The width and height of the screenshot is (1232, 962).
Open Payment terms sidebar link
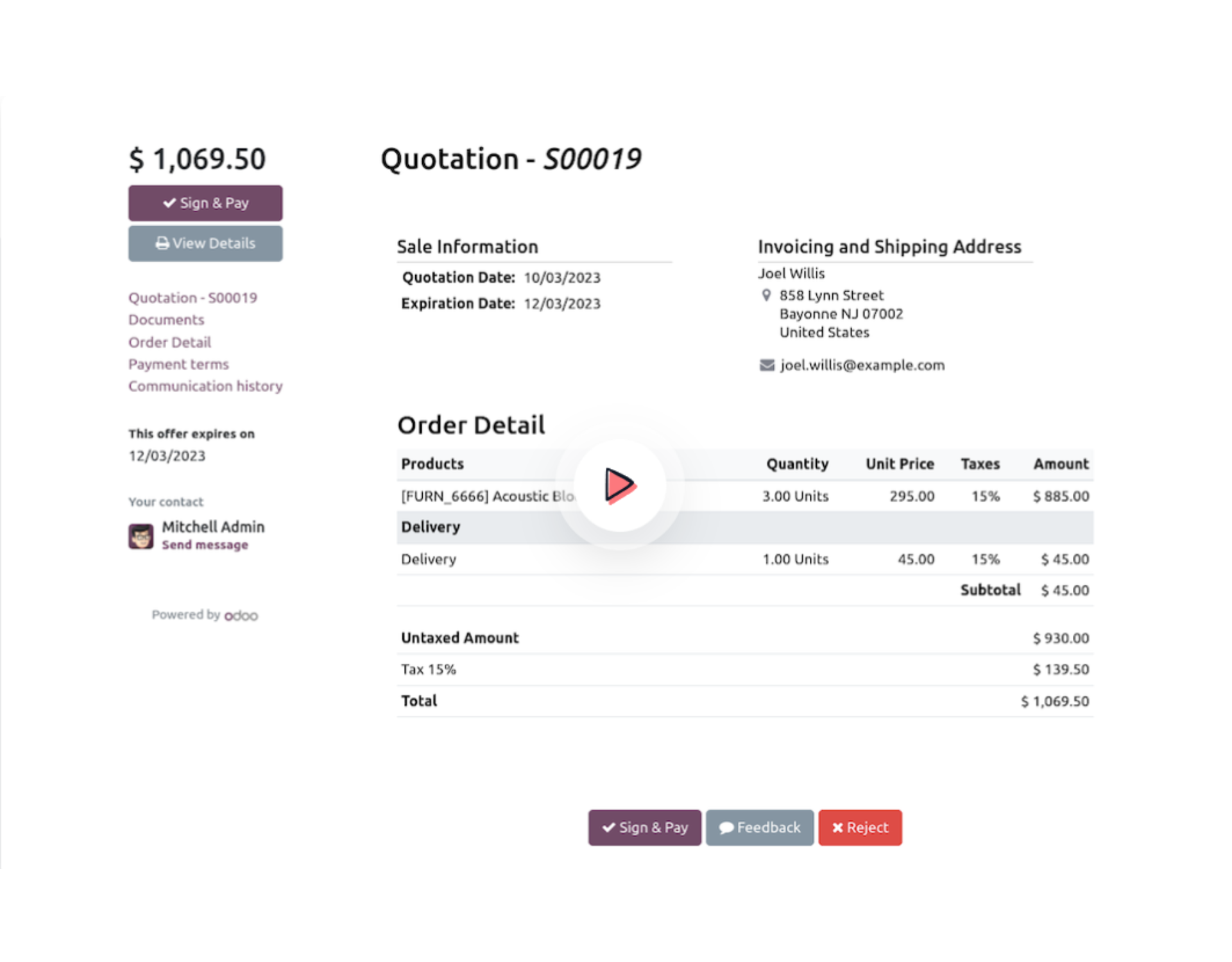coord(178,364)
